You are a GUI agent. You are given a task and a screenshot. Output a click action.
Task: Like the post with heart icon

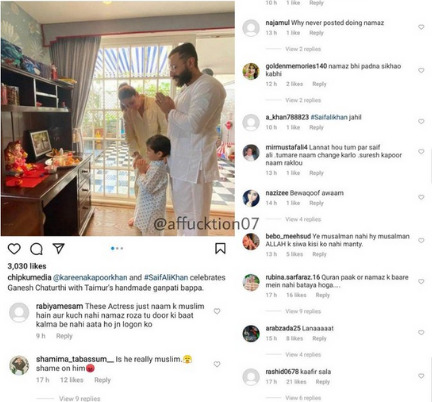coord(14,249)
